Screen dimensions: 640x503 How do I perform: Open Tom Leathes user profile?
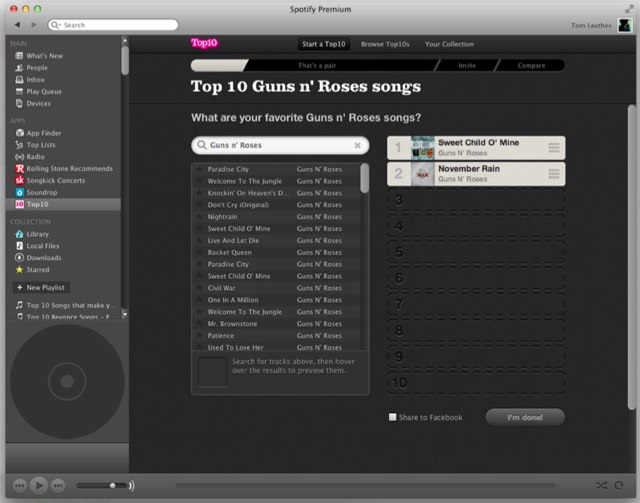pyautogui.click(x=594, y=24)
